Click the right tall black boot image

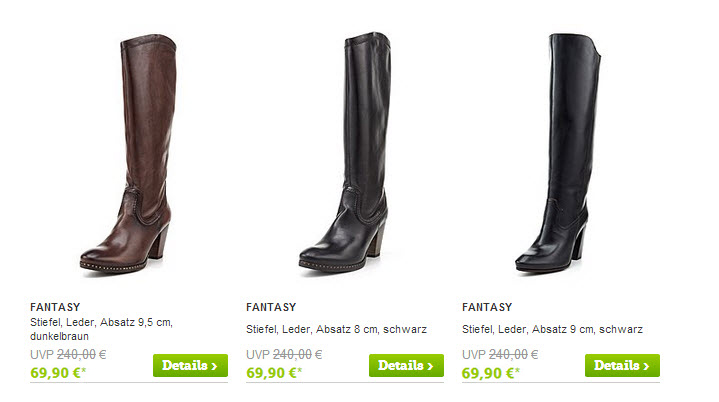(x=558, y=153)
